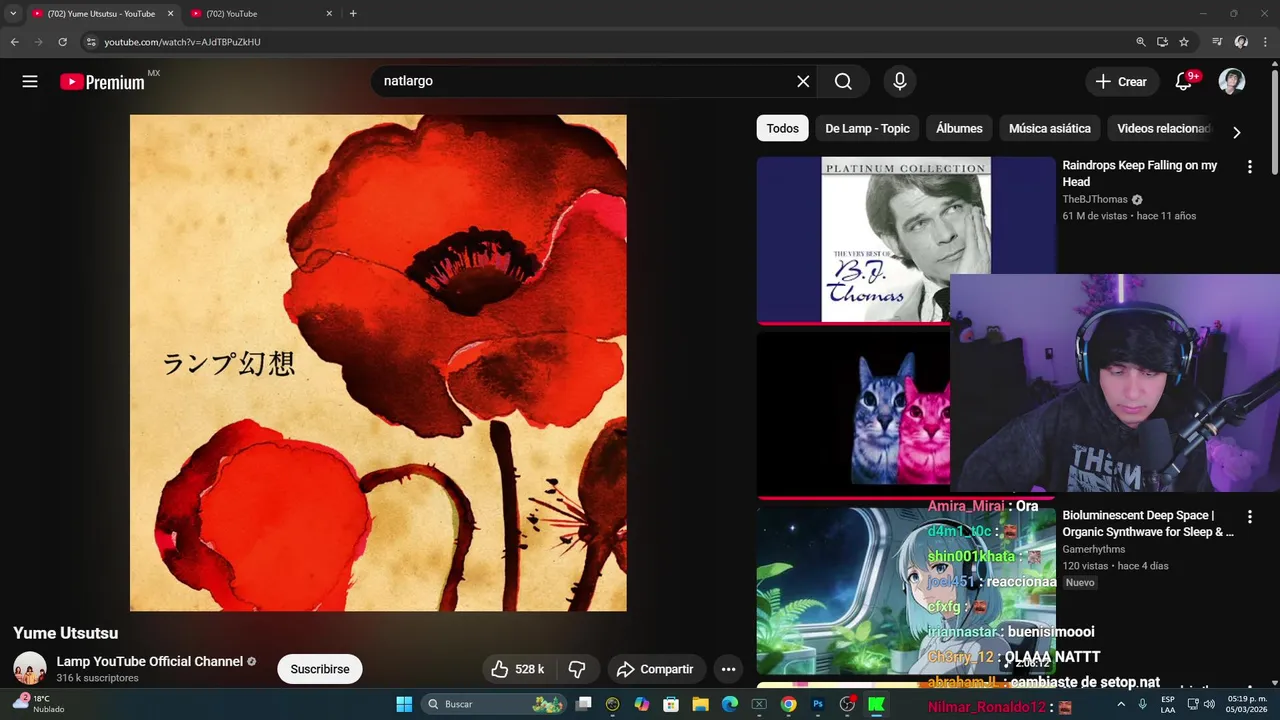Open Lamp YouTube Official Channel link
The image size is (1280, 720).
150,661
